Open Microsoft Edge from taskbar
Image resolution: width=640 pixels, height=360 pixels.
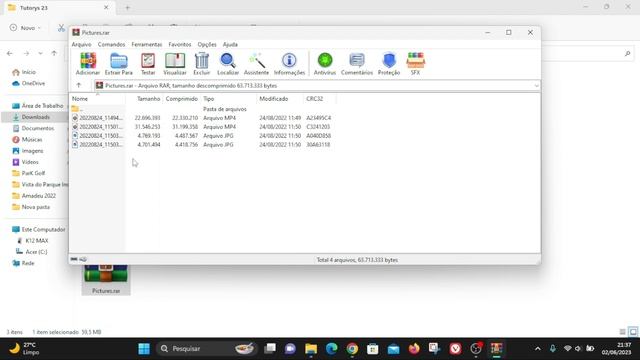tap(331, 349)
